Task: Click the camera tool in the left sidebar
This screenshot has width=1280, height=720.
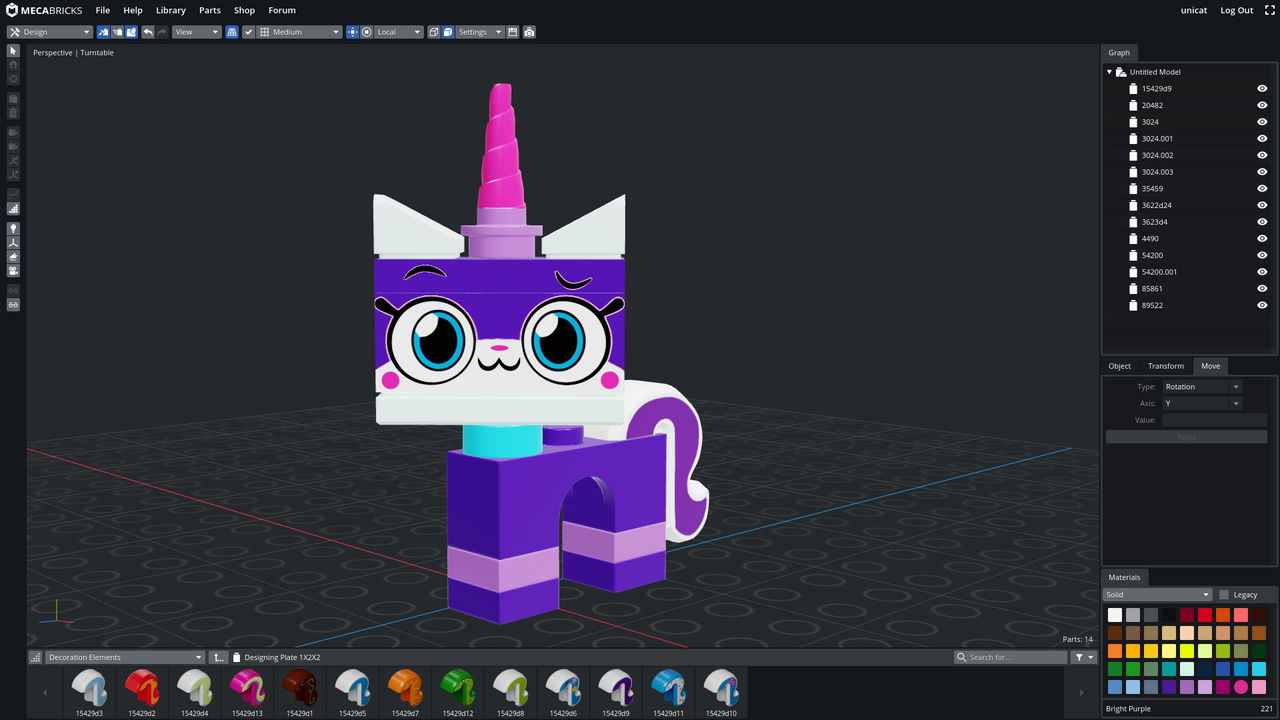Action: [13, 270]
